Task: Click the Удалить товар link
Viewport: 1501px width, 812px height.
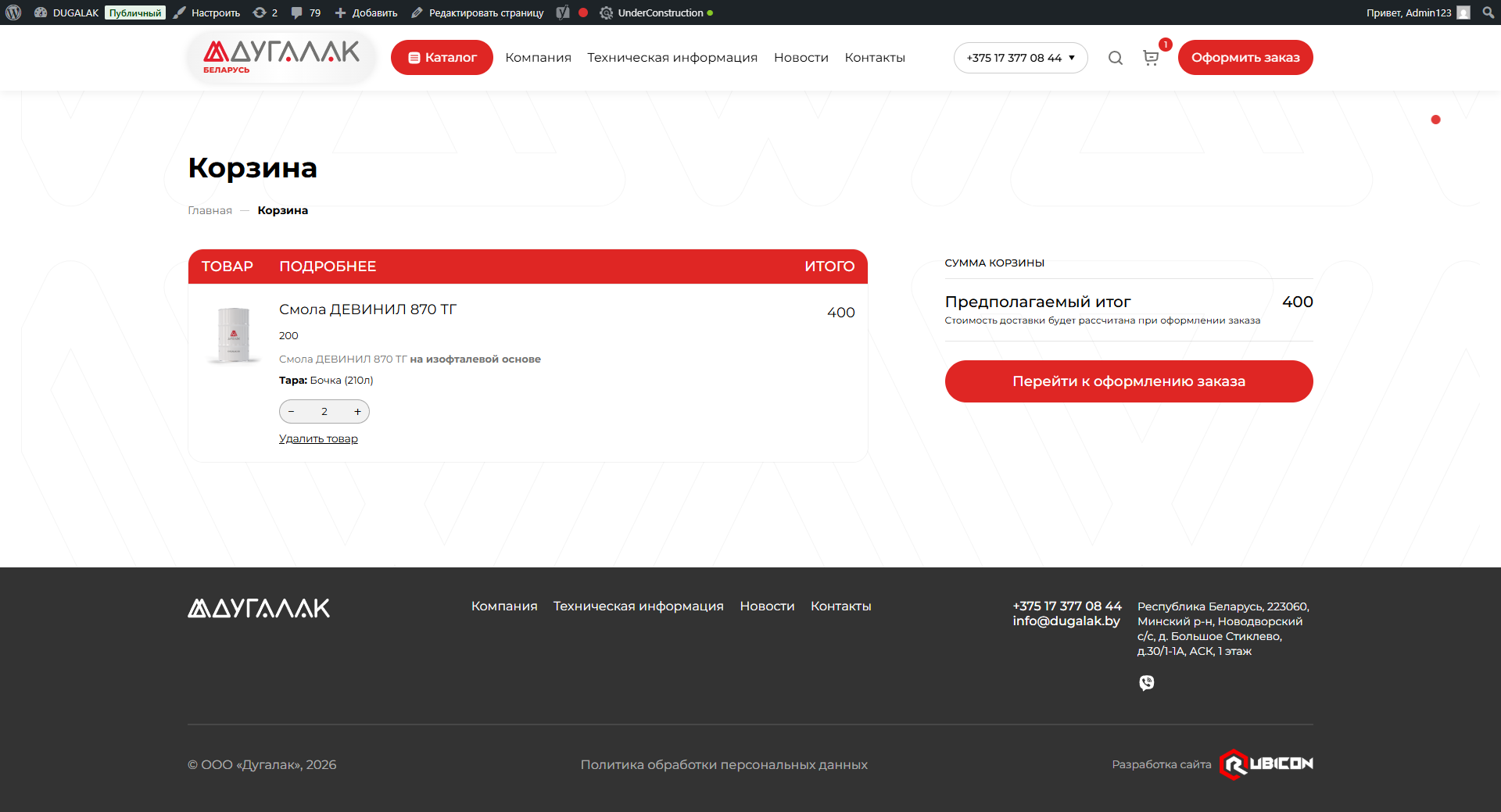Action: coord(318,438)
